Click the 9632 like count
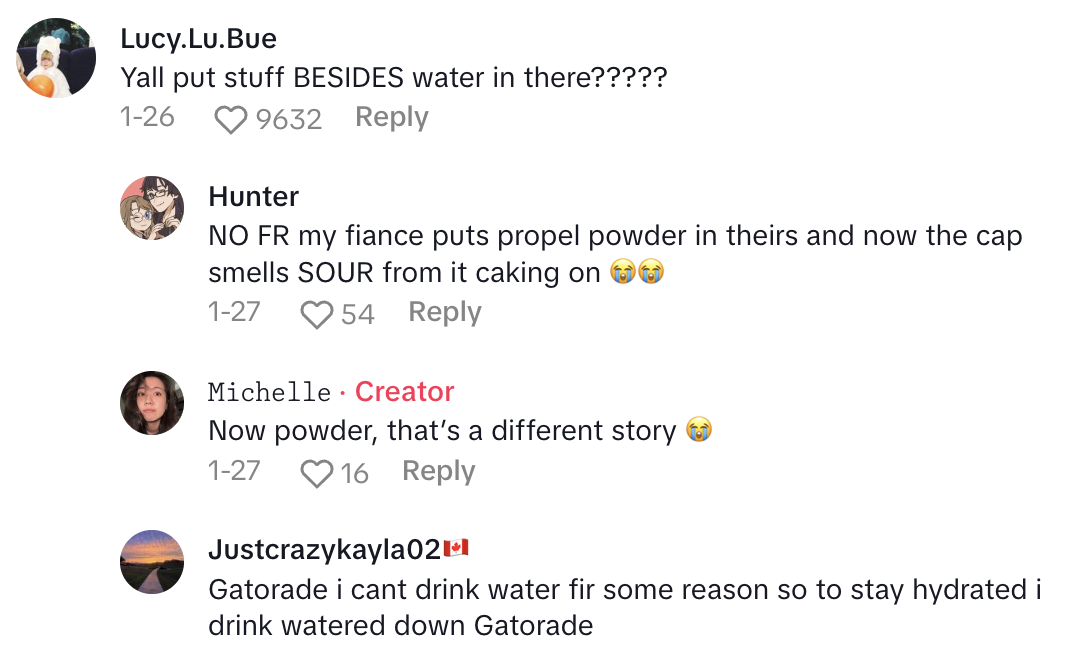This screenshot has height=652, width=1066. (x=289, y=120)
